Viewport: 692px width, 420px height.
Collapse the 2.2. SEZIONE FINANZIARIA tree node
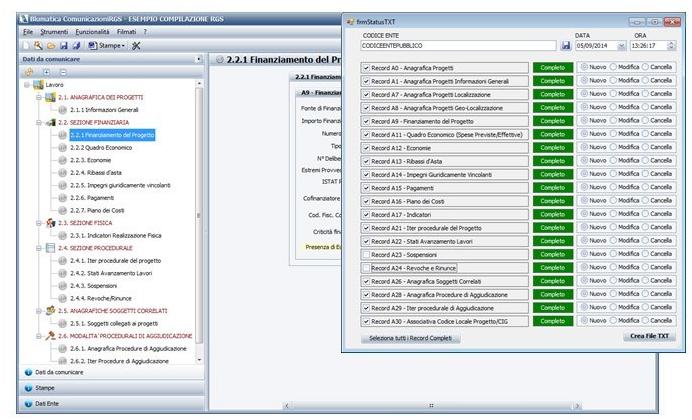[39, 122]
